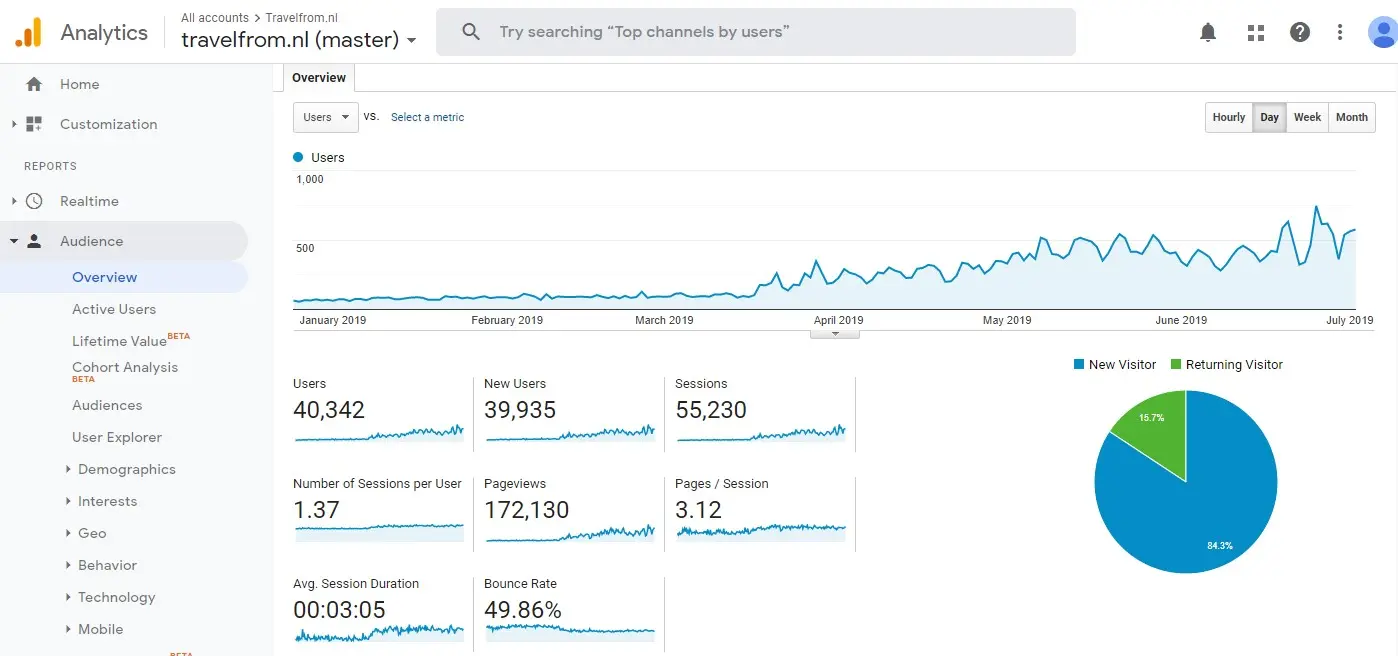Set chart granularity to Week
The height and width of the screenshot is (656, 1398).
pyautogui.click(x=1307, y=117)
